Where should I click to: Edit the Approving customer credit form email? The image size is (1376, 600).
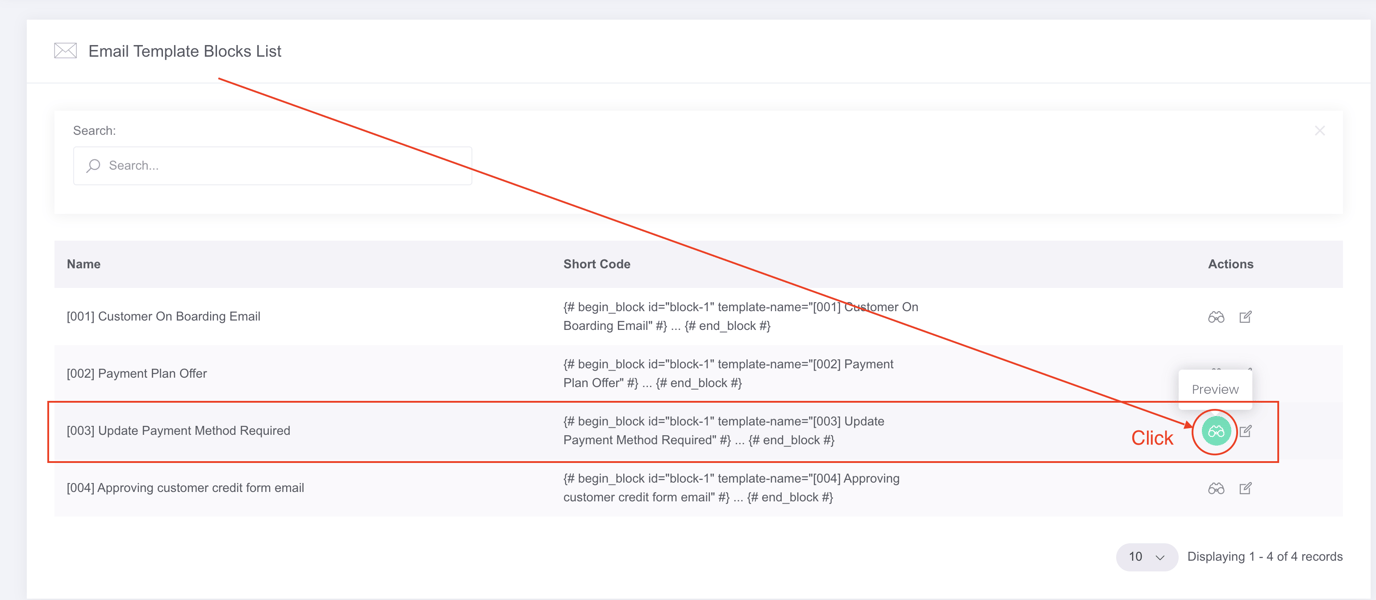(1246, 489)
